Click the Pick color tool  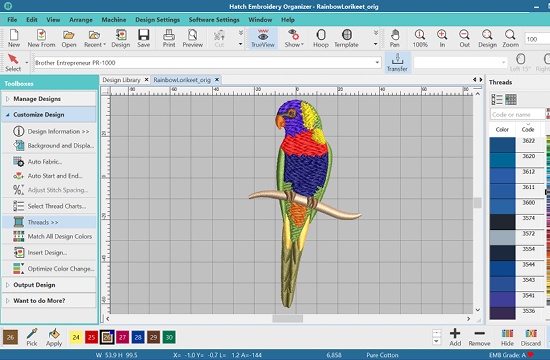(32, 338)
